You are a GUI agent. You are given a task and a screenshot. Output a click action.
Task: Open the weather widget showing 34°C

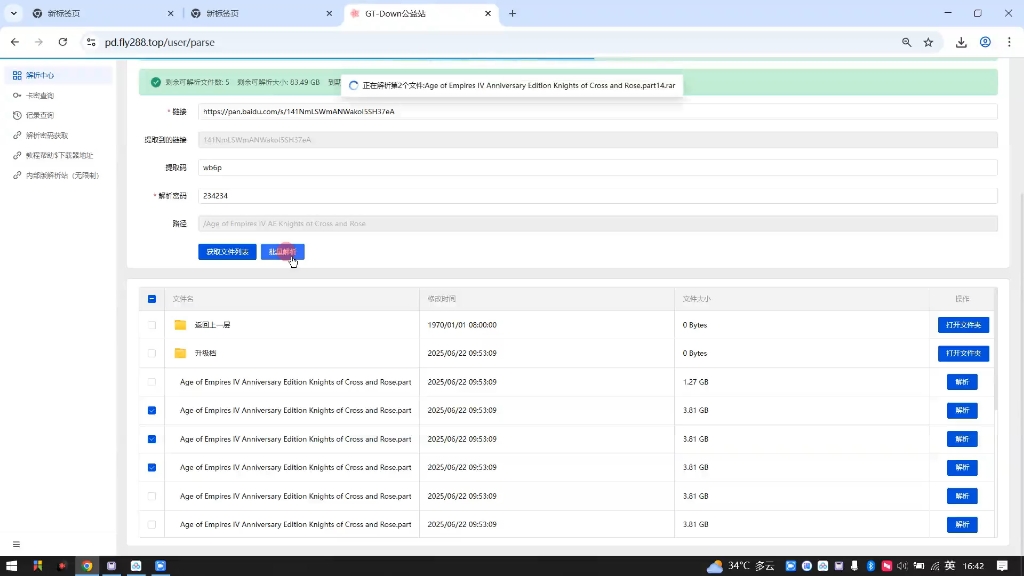pyautogui.click(x=741, y=566)
